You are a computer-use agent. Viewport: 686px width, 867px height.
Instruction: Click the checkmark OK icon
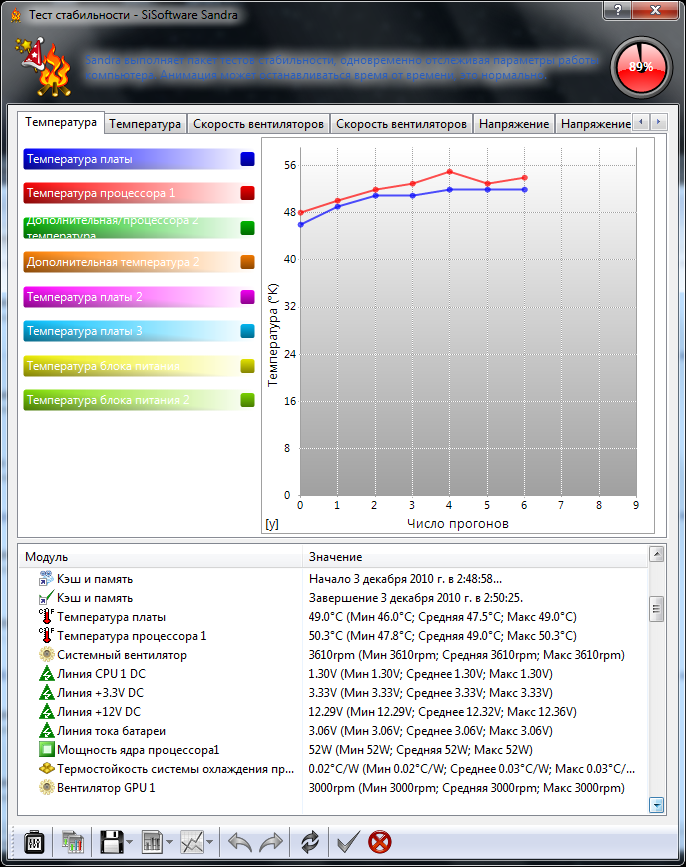(x=348, y=842)
